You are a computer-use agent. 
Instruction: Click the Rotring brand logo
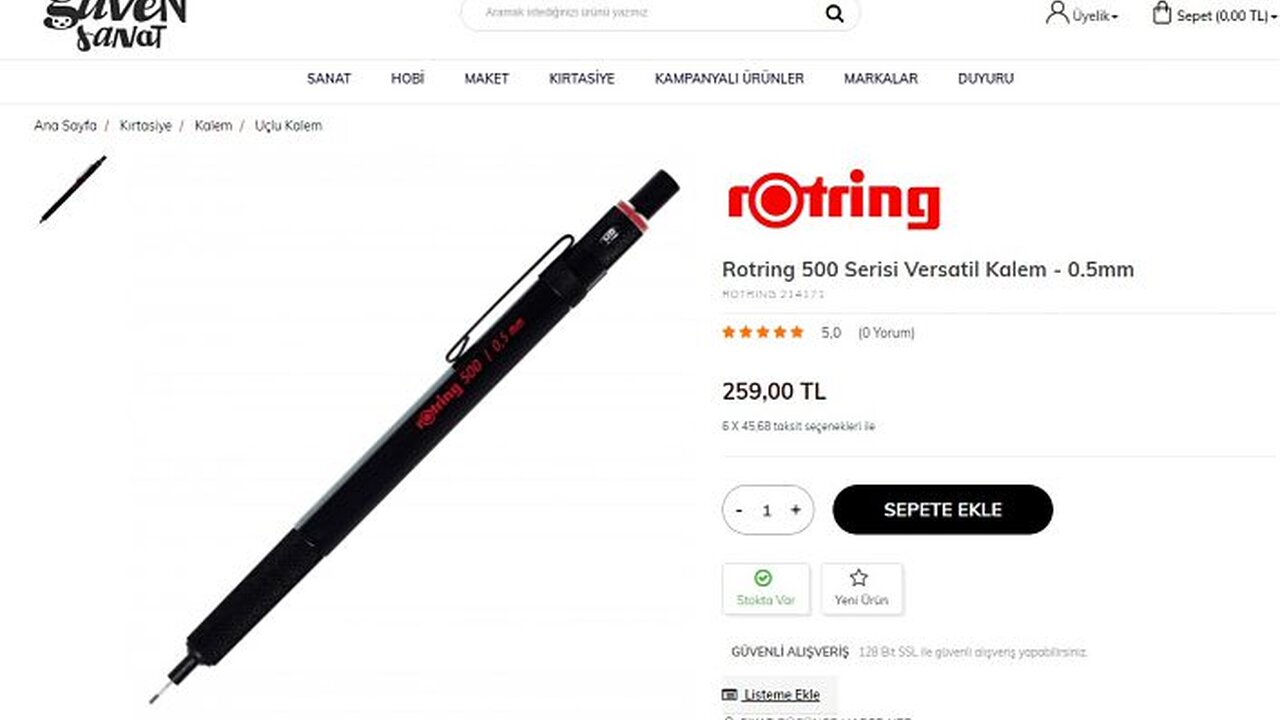coord(834,200)
